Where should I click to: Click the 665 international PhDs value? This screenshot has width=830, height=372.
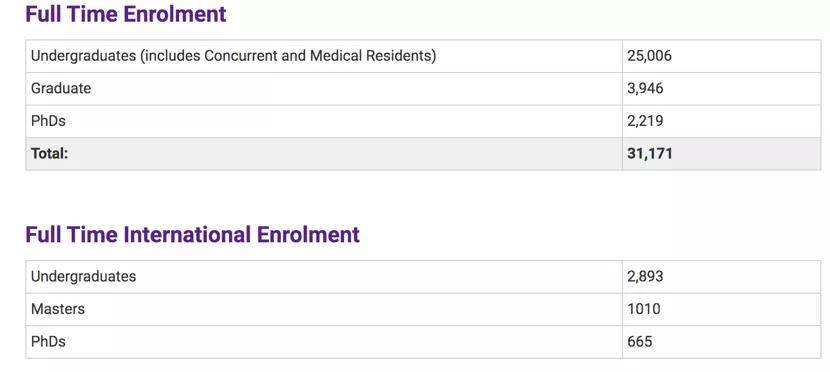tap(640, 342)
